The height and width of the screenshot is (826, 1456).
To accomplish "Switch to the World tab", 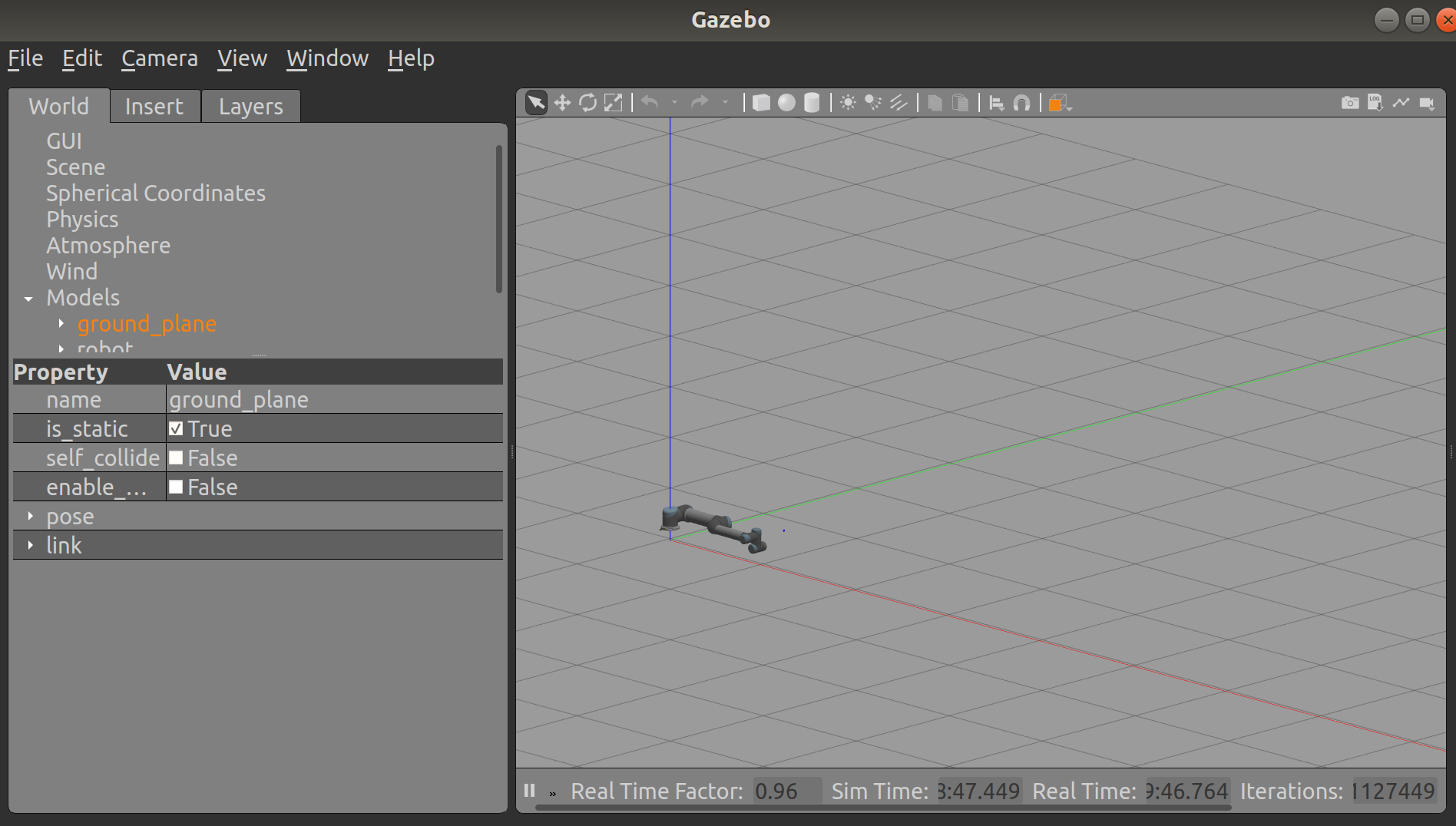I will tap(59, 106).
